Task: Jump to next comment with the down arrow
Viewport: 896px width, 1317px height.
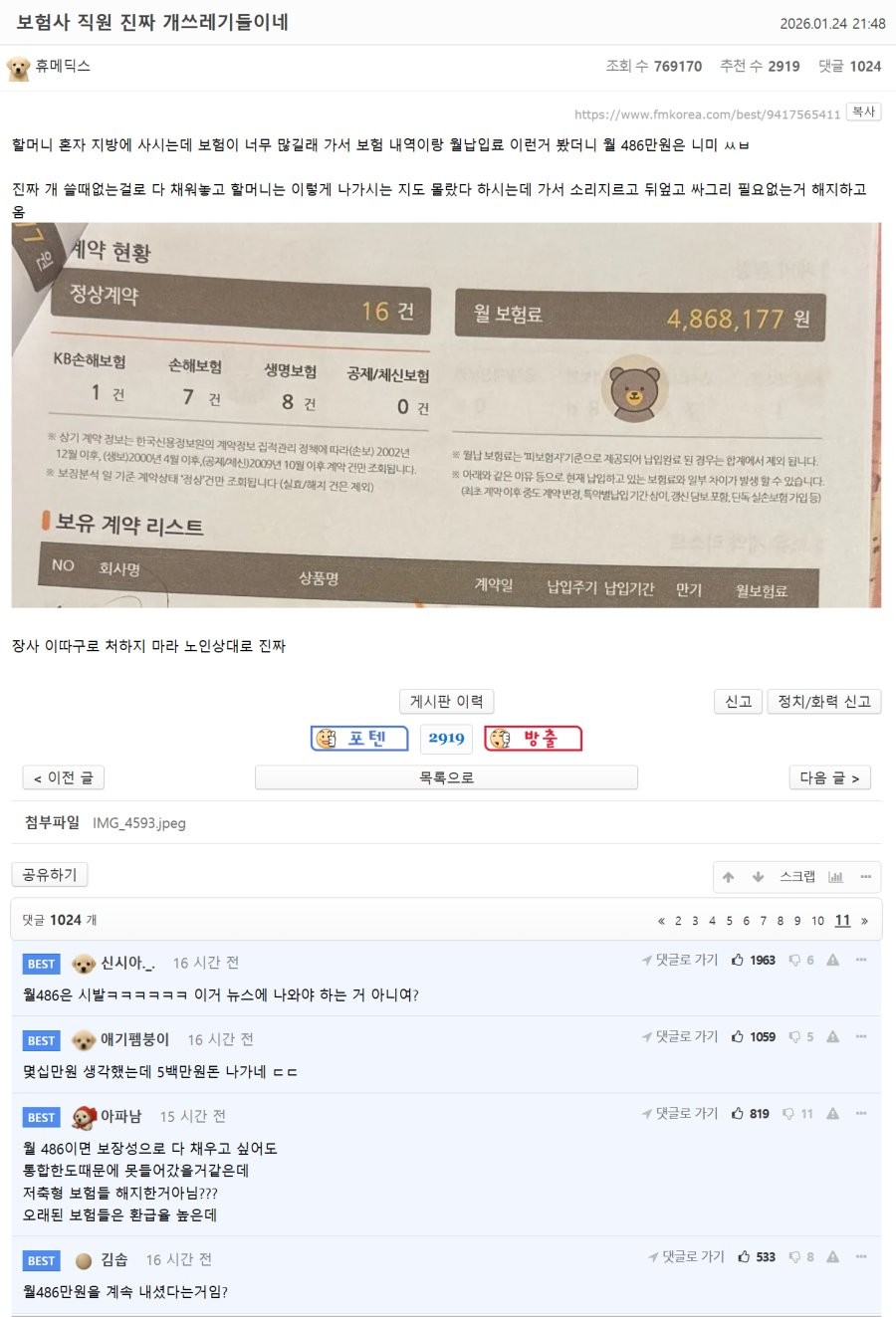Action: (x=759, y=877)
